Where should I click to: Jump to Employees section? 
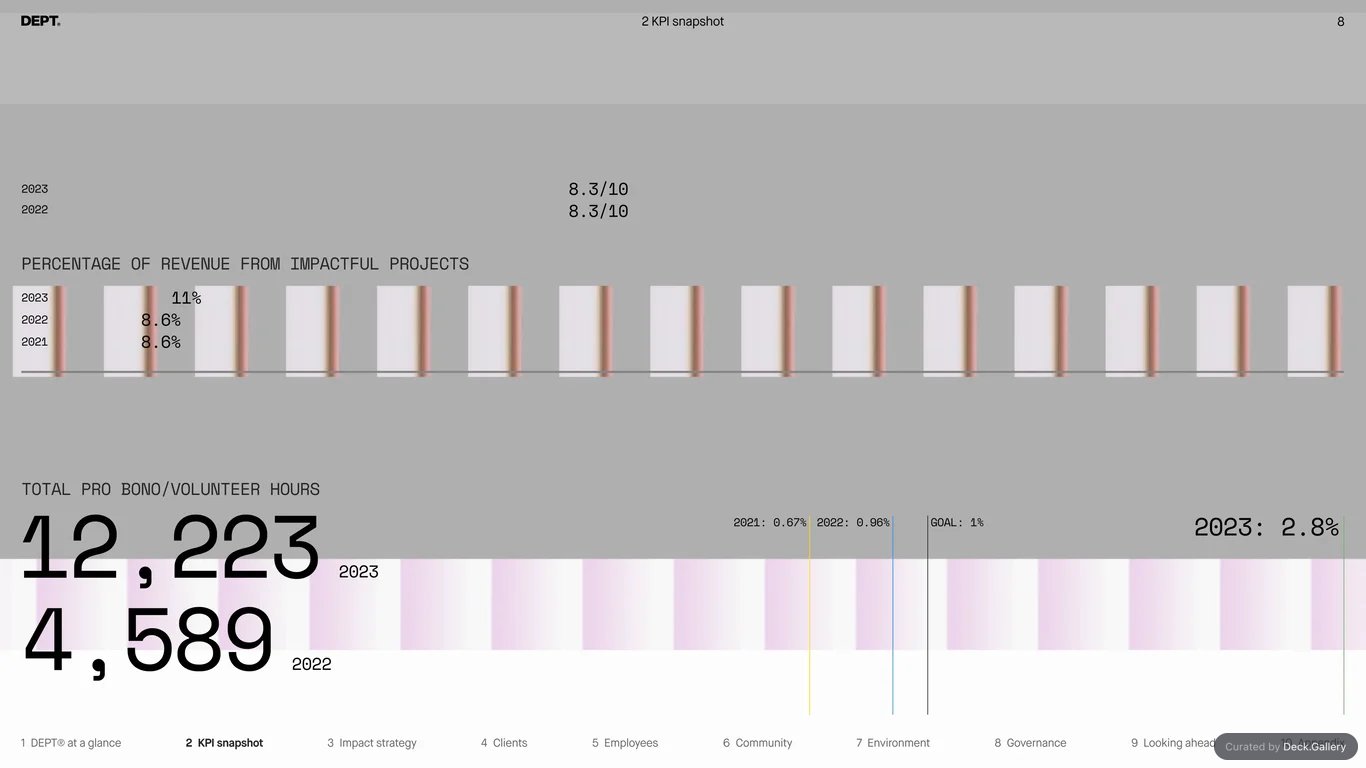(x=625, y=743)
